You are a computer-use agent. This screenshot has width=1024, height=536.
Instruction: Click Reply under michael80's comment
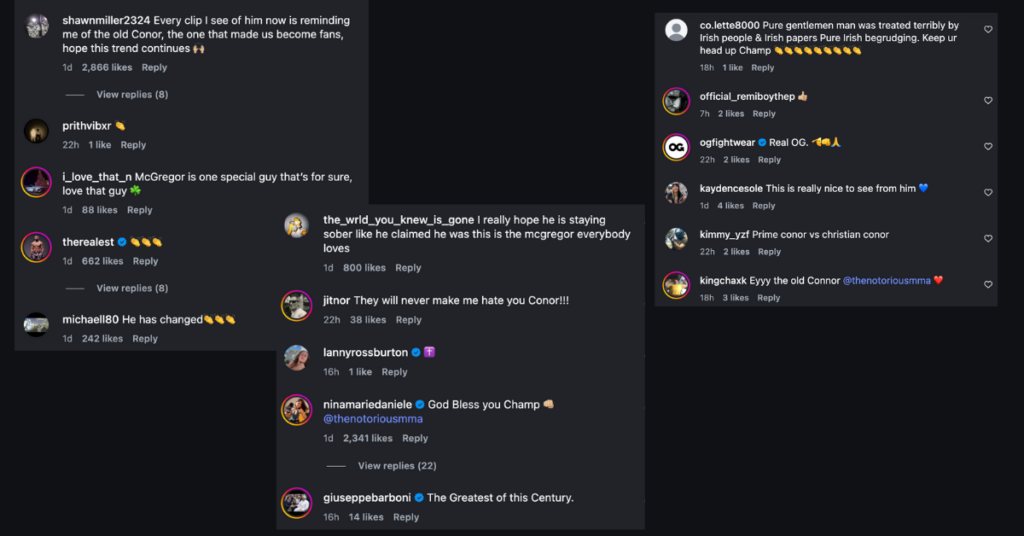(145, 339)
